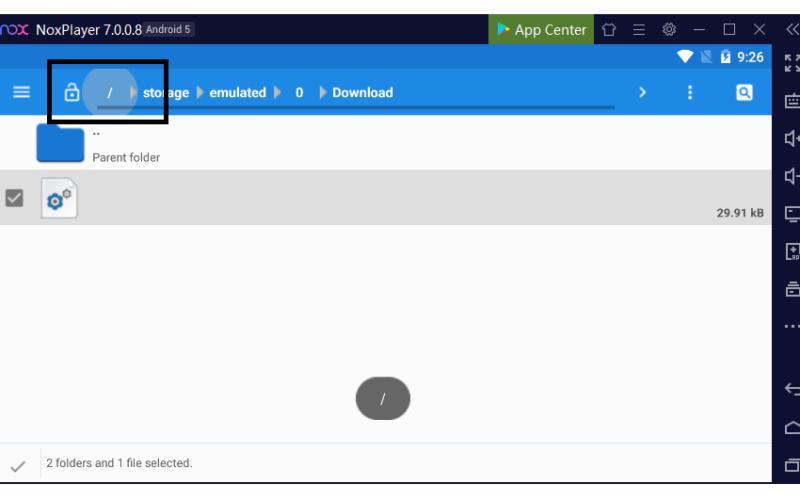Screen dimensions: 800x500
Task: Open file search magnifier
Action: click(x=744, y=92)
